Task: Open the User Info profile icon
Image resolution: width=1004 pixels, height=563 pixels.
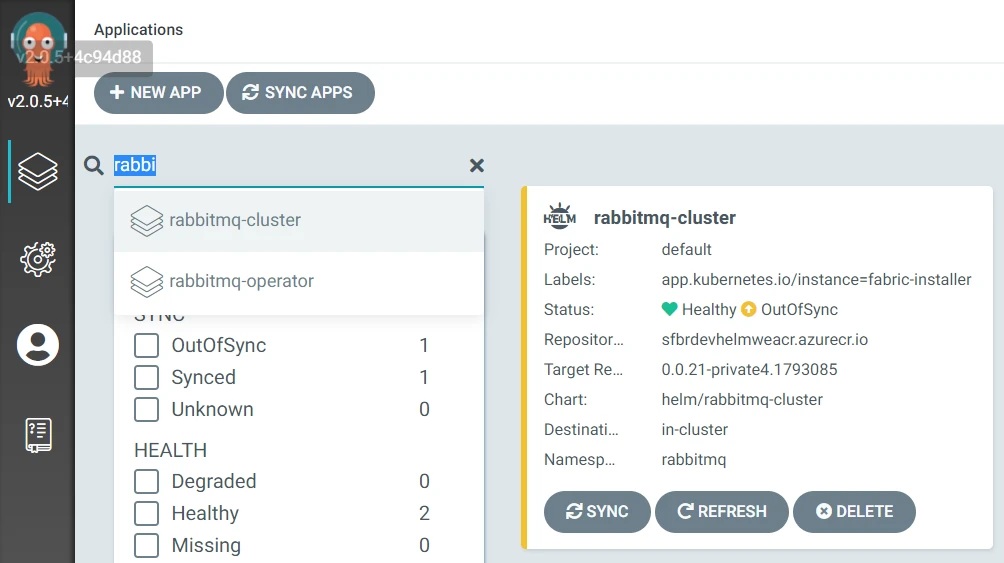Action: click(x=38, y=345)
